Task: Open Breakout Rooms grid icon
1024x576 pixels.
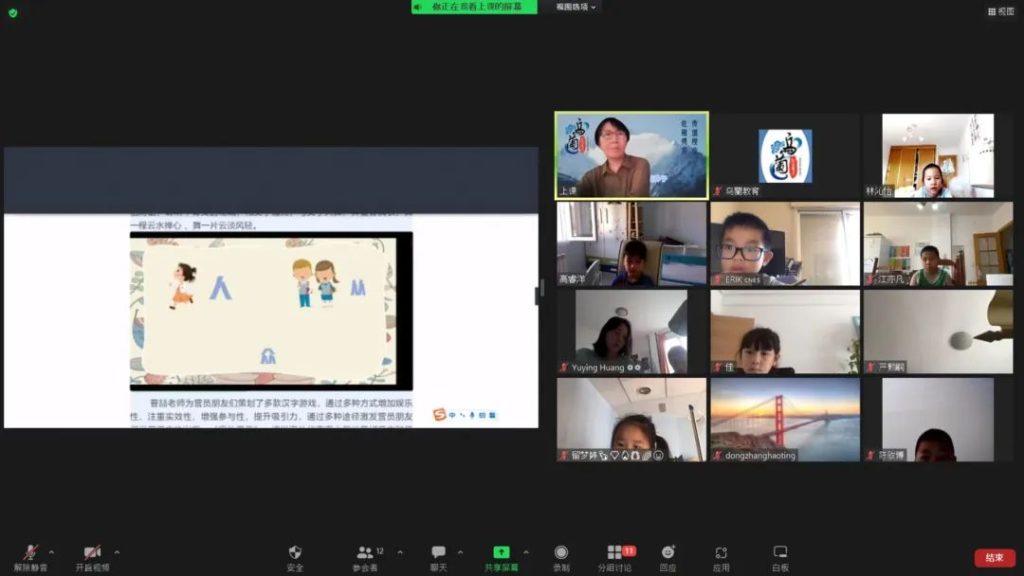Action: pos(614,552)
